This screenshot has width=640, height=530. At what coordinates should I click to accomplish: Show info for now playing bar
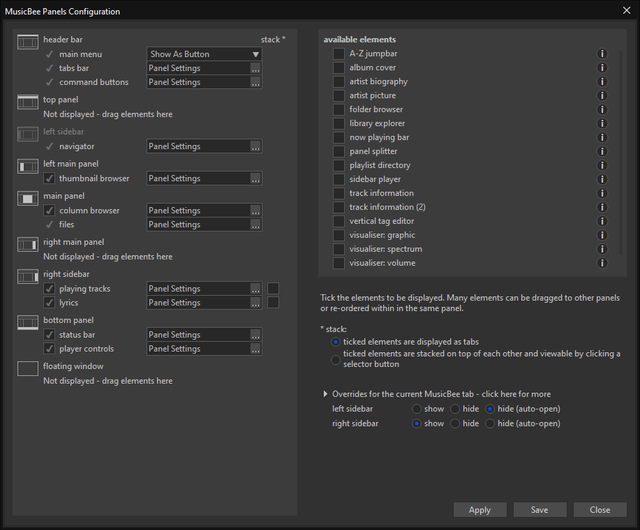coord(602,137)
